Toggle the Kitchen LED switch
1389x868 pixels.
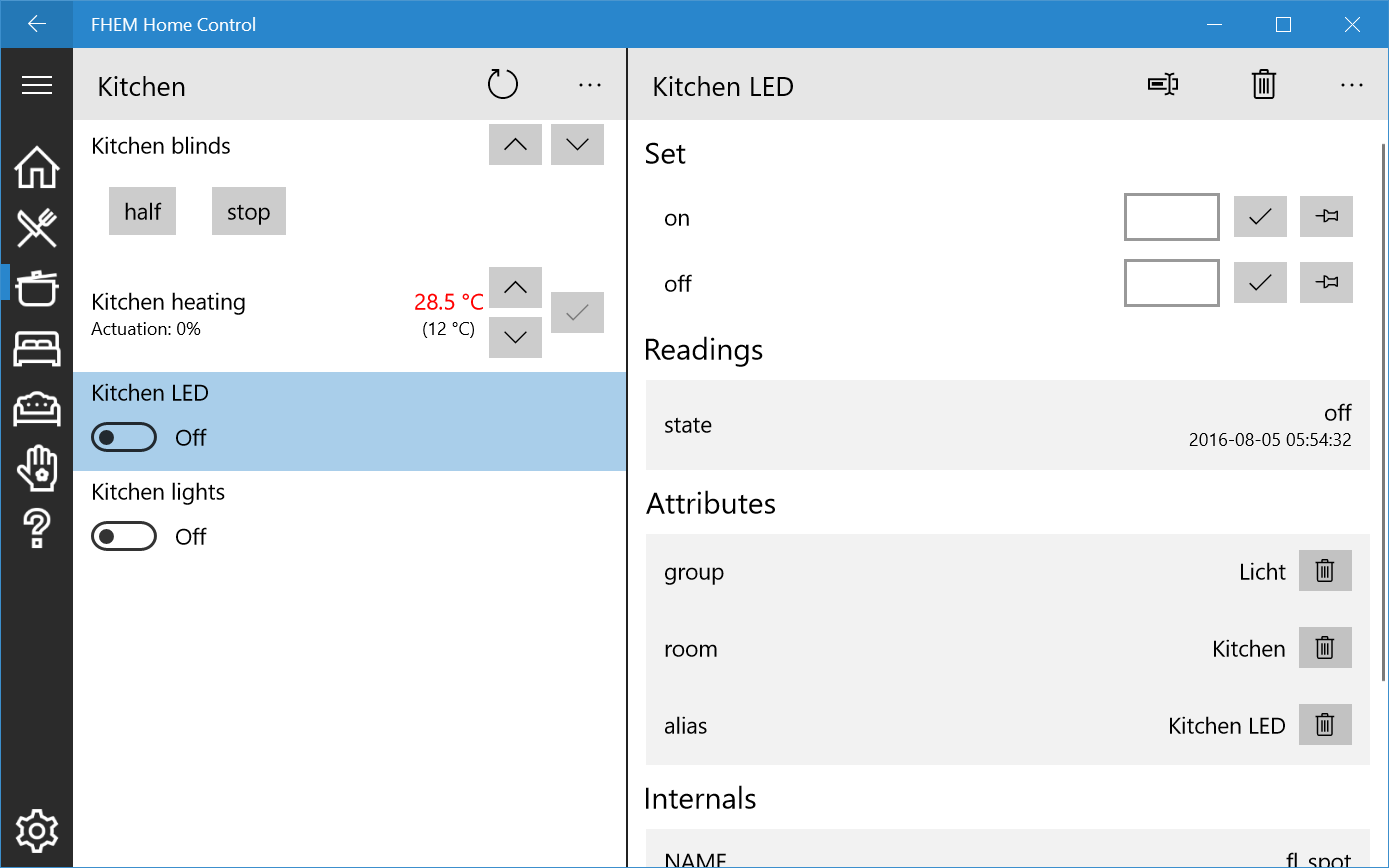124,437
